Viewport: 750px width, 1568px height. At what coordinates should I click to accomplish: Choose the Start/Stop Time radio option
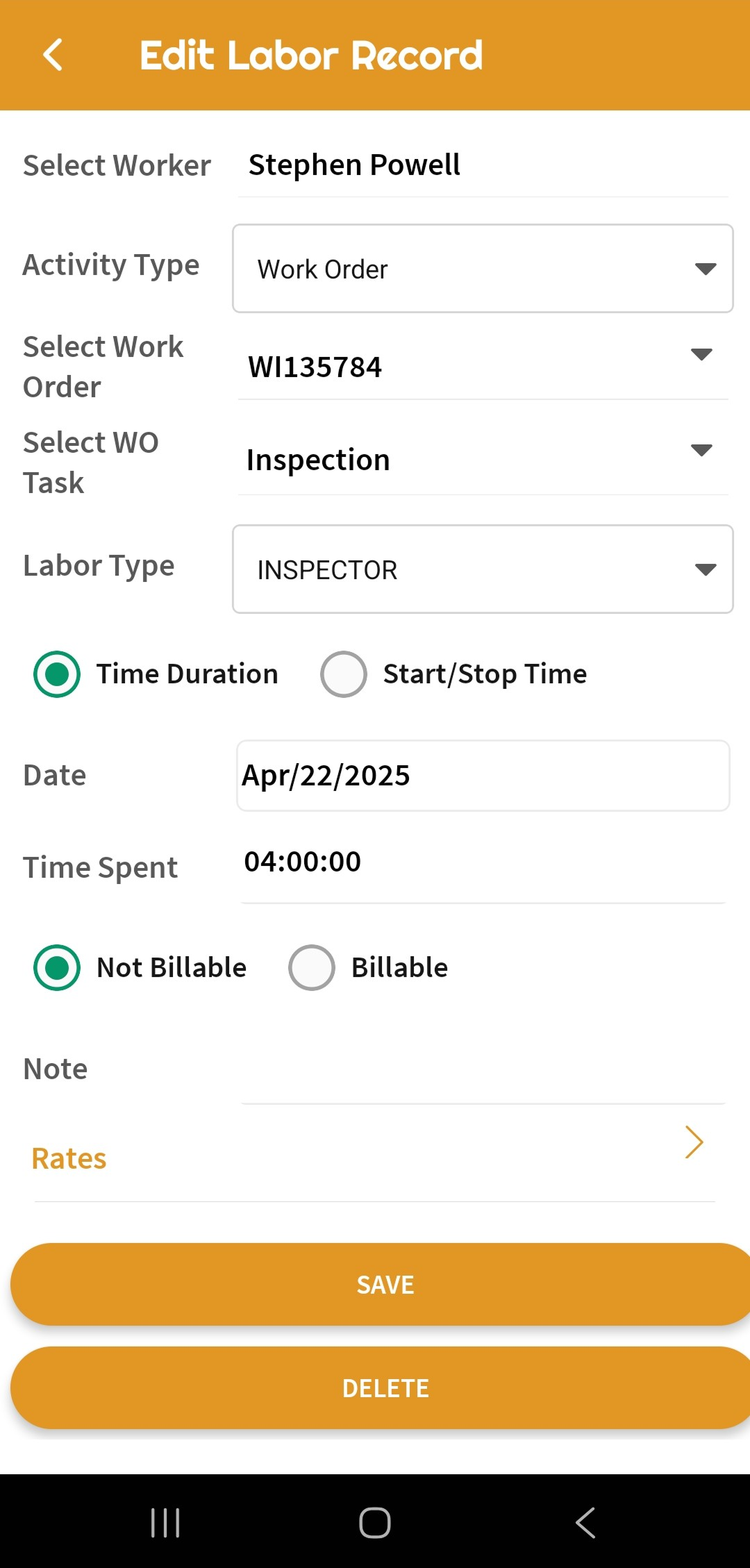(x=344, y=674)
